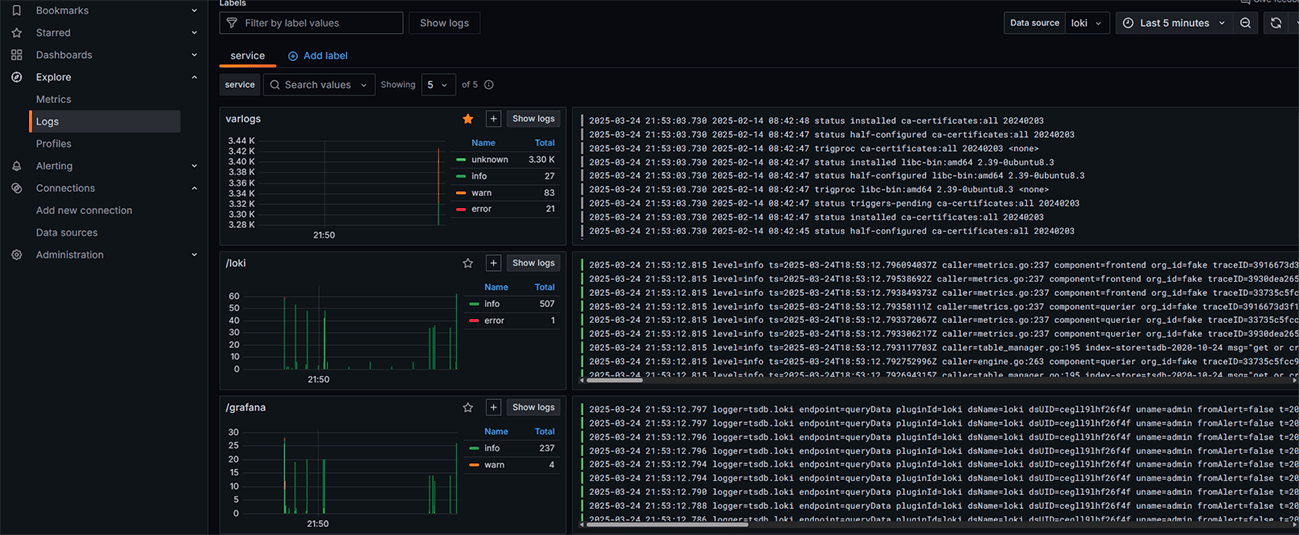Screen dimensions: 1299x535
Task: Click the /grafana panel title
Action: 246,408
